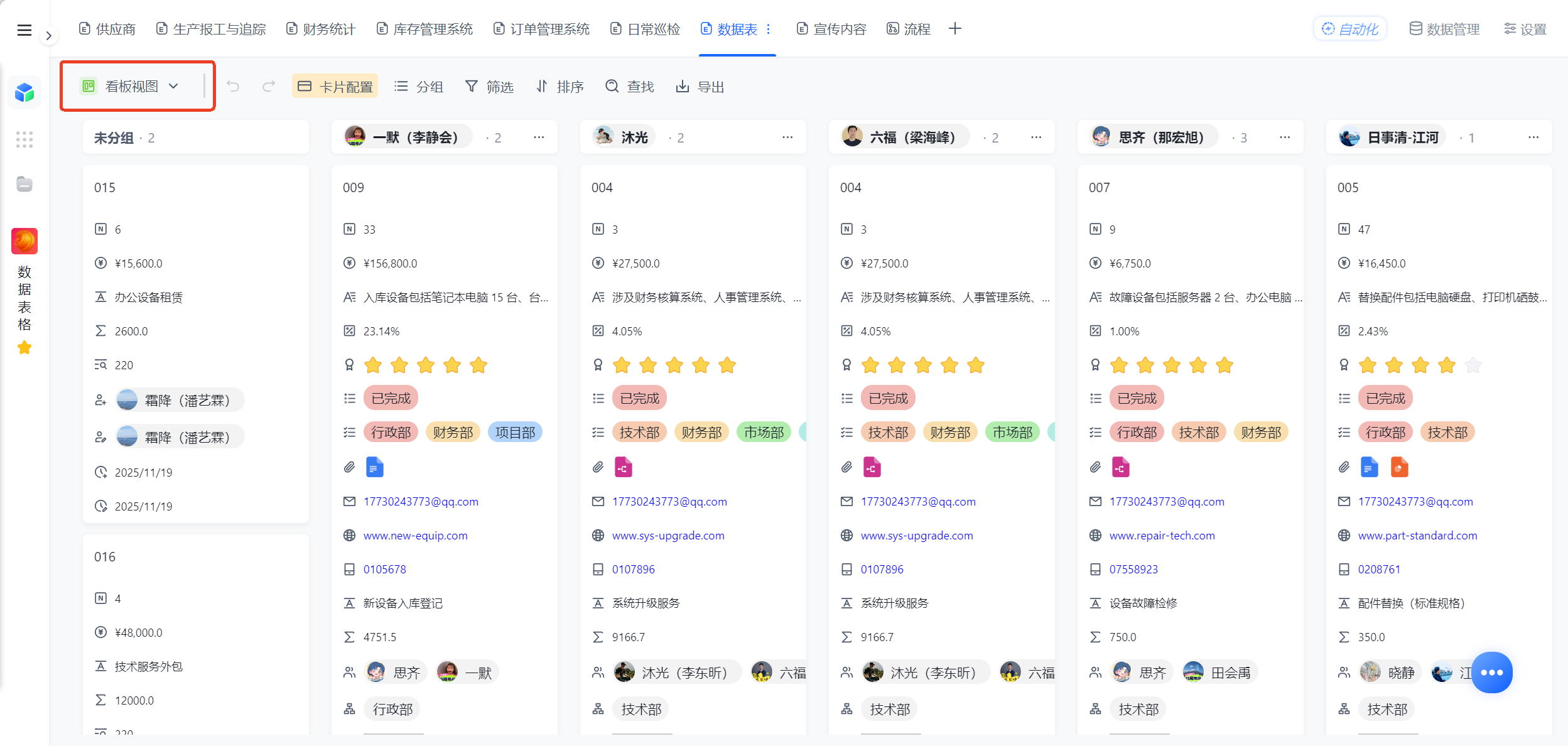Switch to the 财务统计 tab
Image resolution: width=1568 pixels, height=746 pixels.
coord(321,29)
